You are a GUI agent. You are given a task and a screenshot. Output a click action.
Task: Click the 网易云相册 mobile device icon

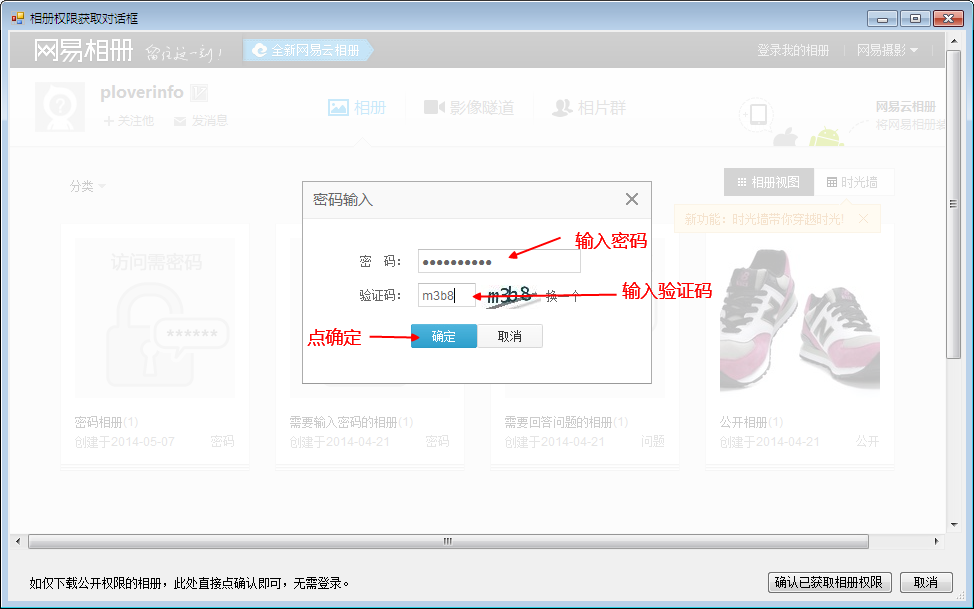pos(758,115)
